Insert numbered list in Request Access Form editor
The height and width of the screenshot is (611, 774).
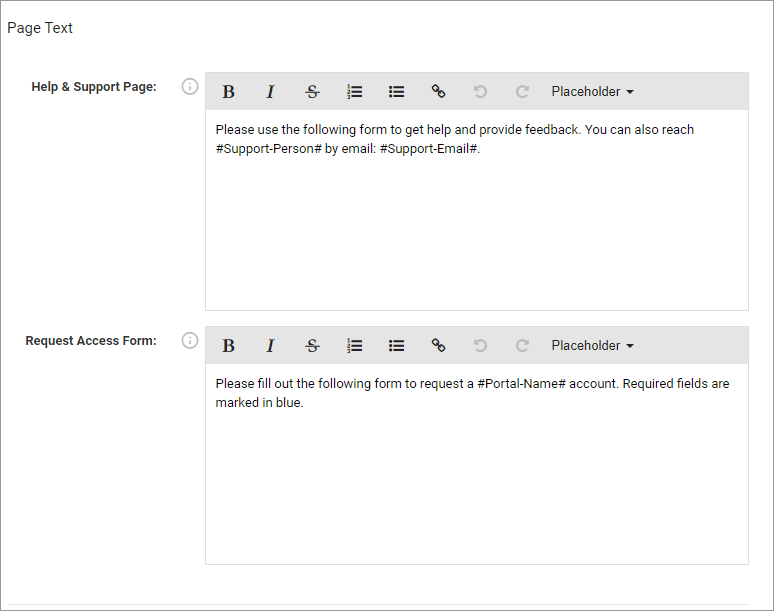coord(354,345)
